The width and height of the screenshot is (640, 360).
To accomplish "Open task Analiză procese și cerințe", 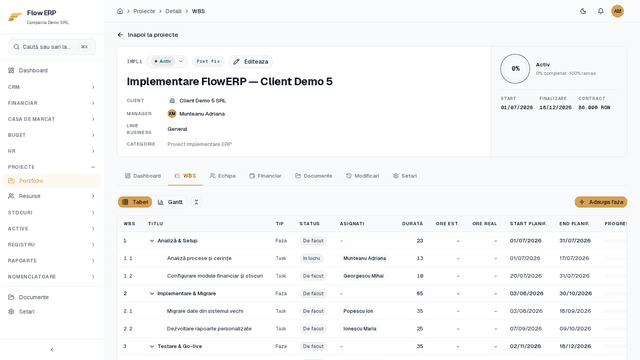I will click(199, 258).
